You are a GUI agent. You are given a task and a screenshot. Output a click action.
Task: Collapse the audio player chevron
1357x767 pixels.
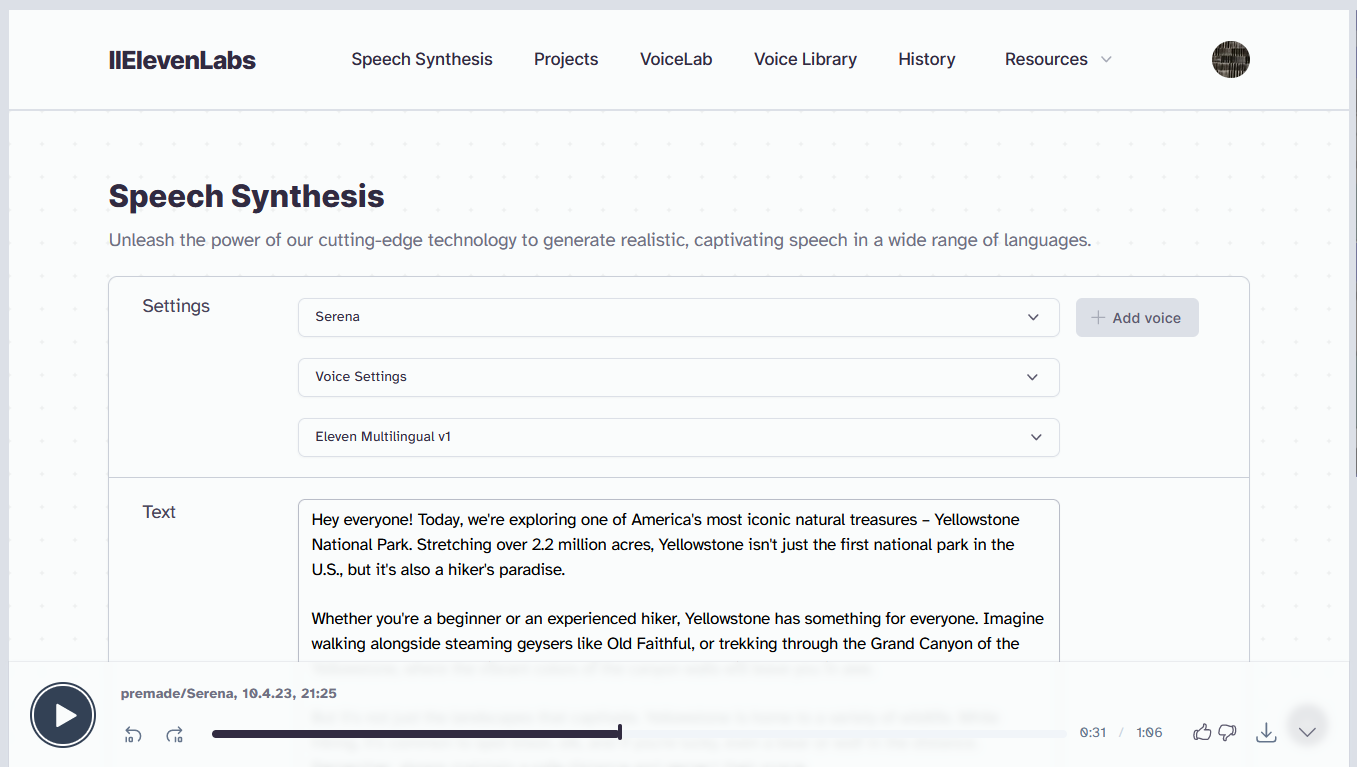coord(1307,732)
